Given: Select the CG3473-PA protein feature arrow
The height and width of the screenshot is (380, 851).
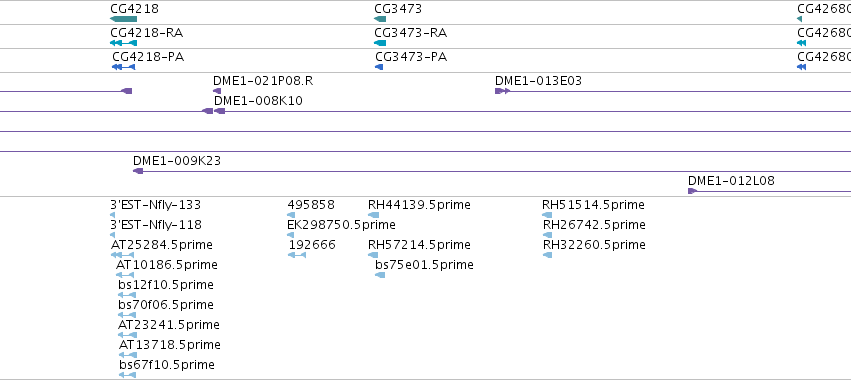Looking at the screenshot, I should pos(379,67).
